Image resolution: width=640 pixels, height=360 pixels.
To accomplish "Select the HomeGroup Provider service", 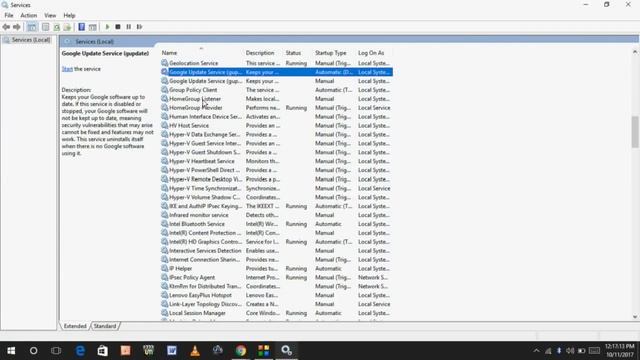I will tap(276, 108).
